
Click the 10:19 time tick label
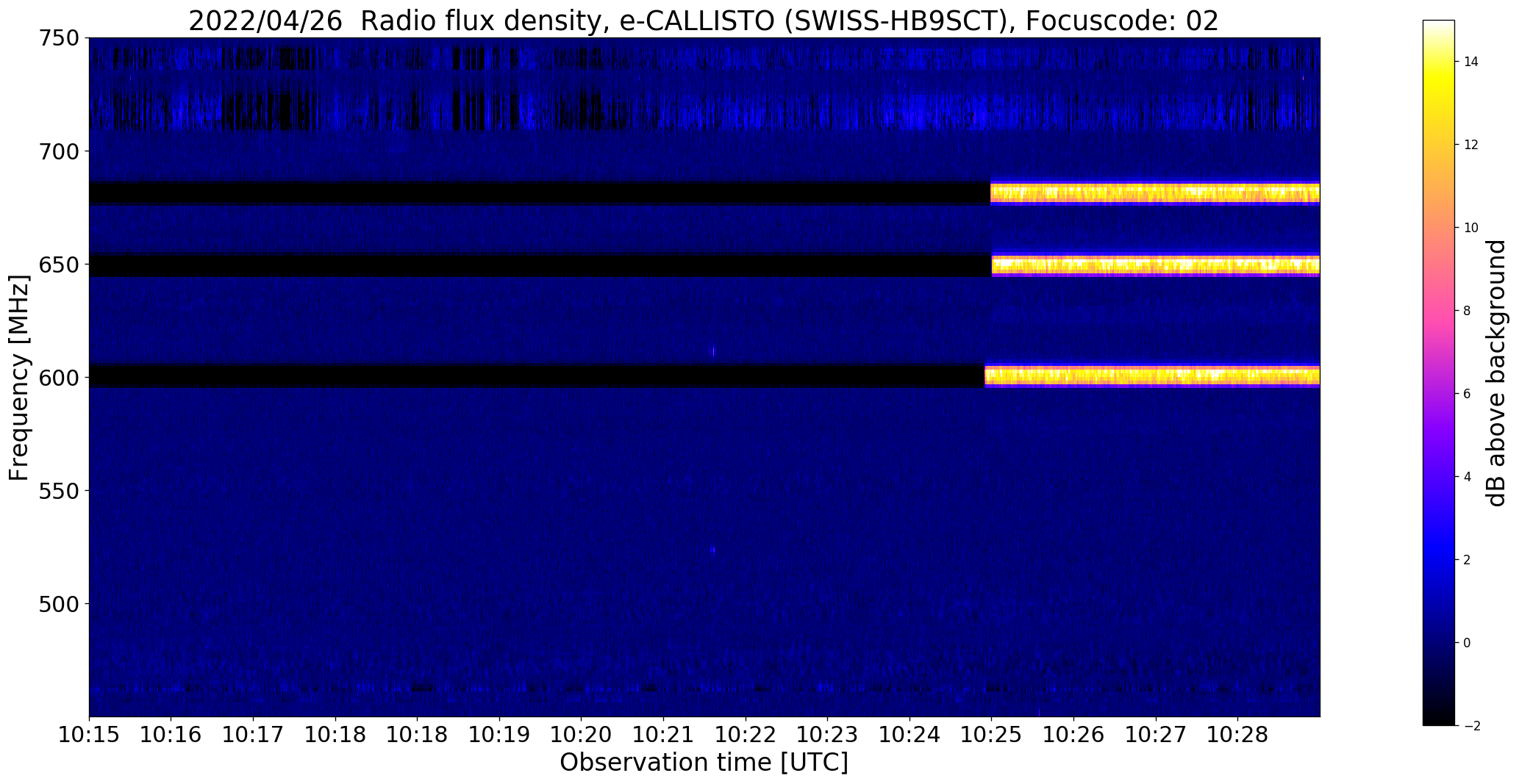[499, 735]
